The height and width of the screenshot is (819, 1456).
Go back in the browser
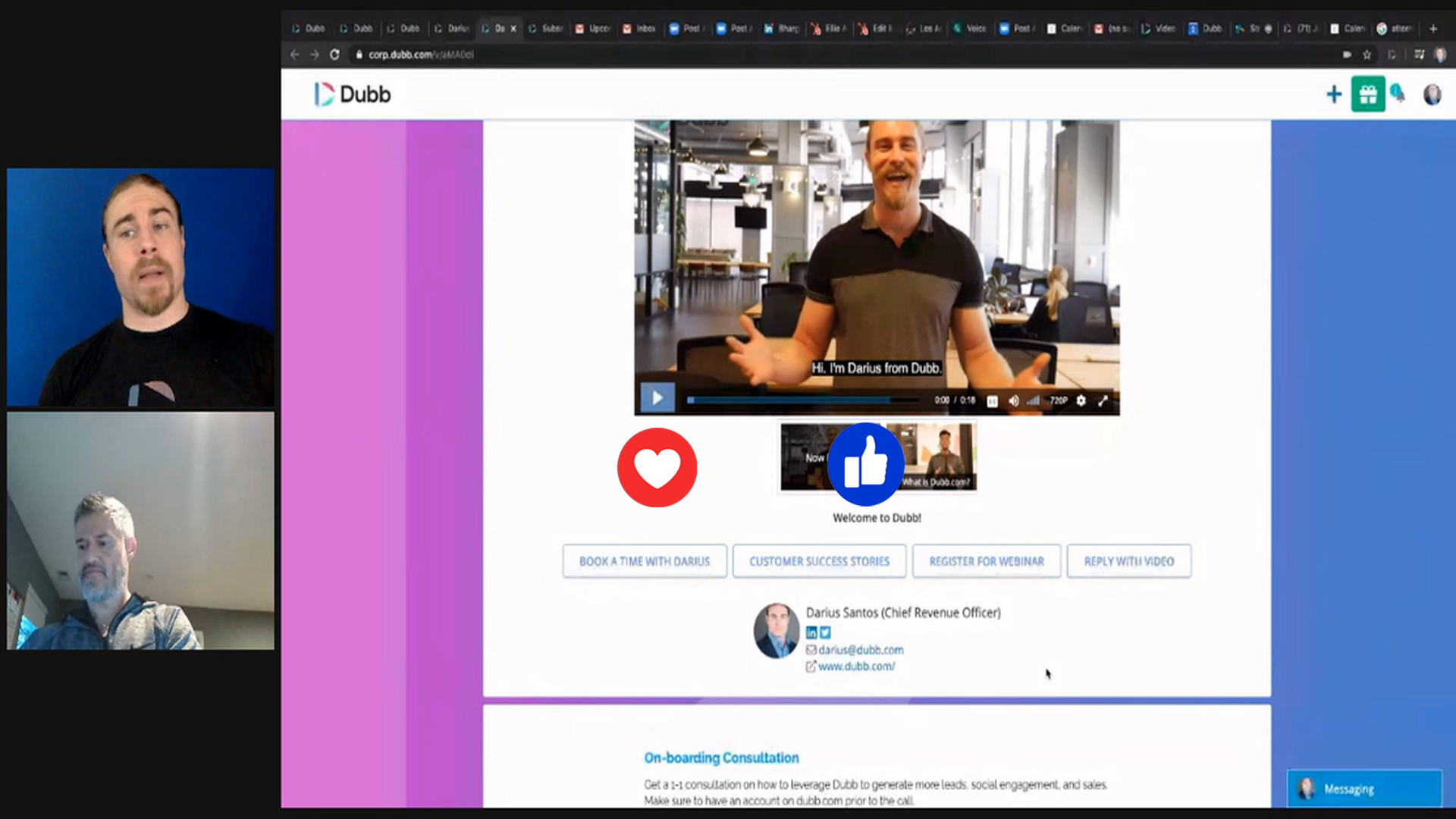click(295, 55)
